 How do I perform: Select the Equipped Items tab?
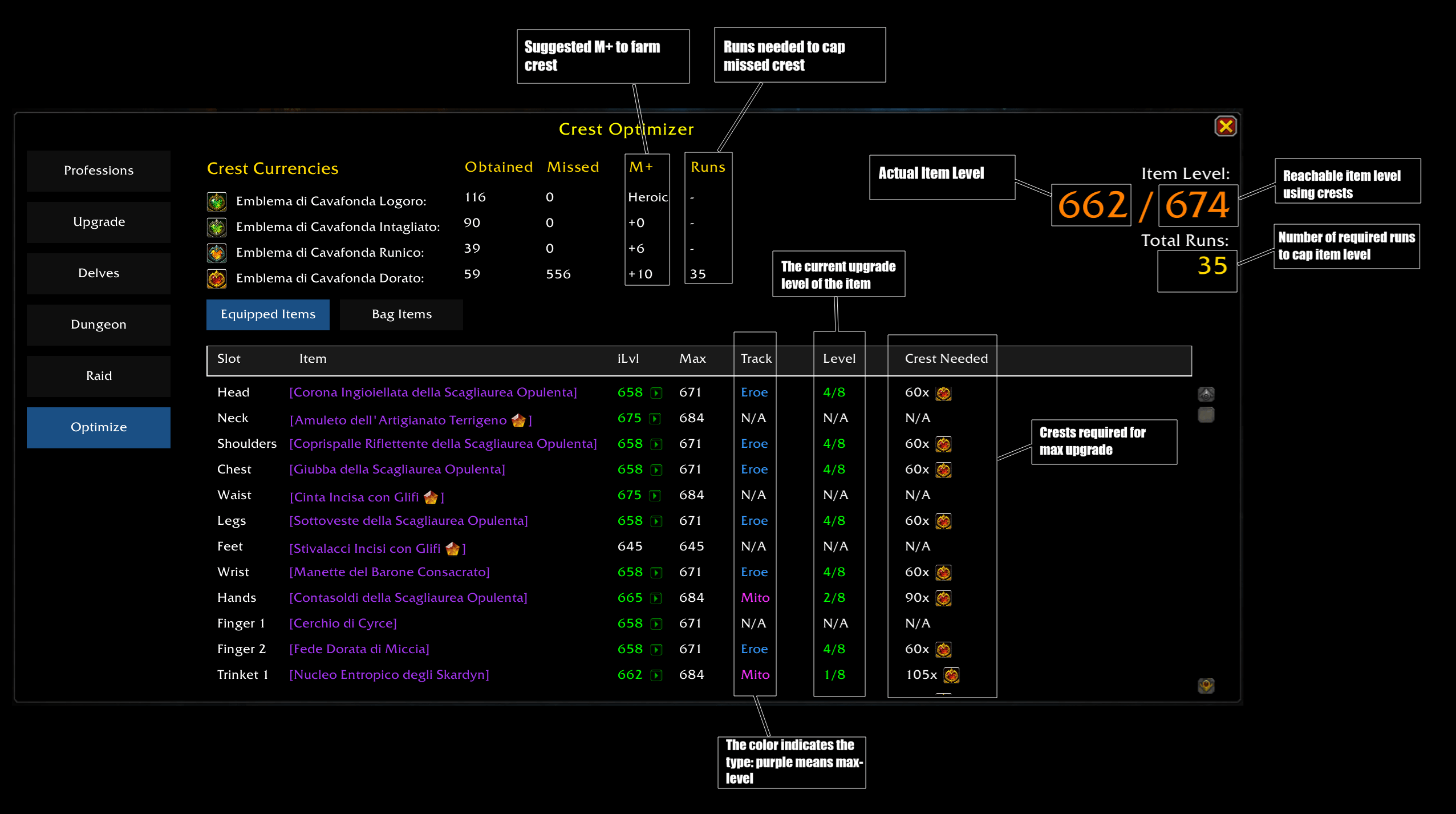[x=268, y=314]
